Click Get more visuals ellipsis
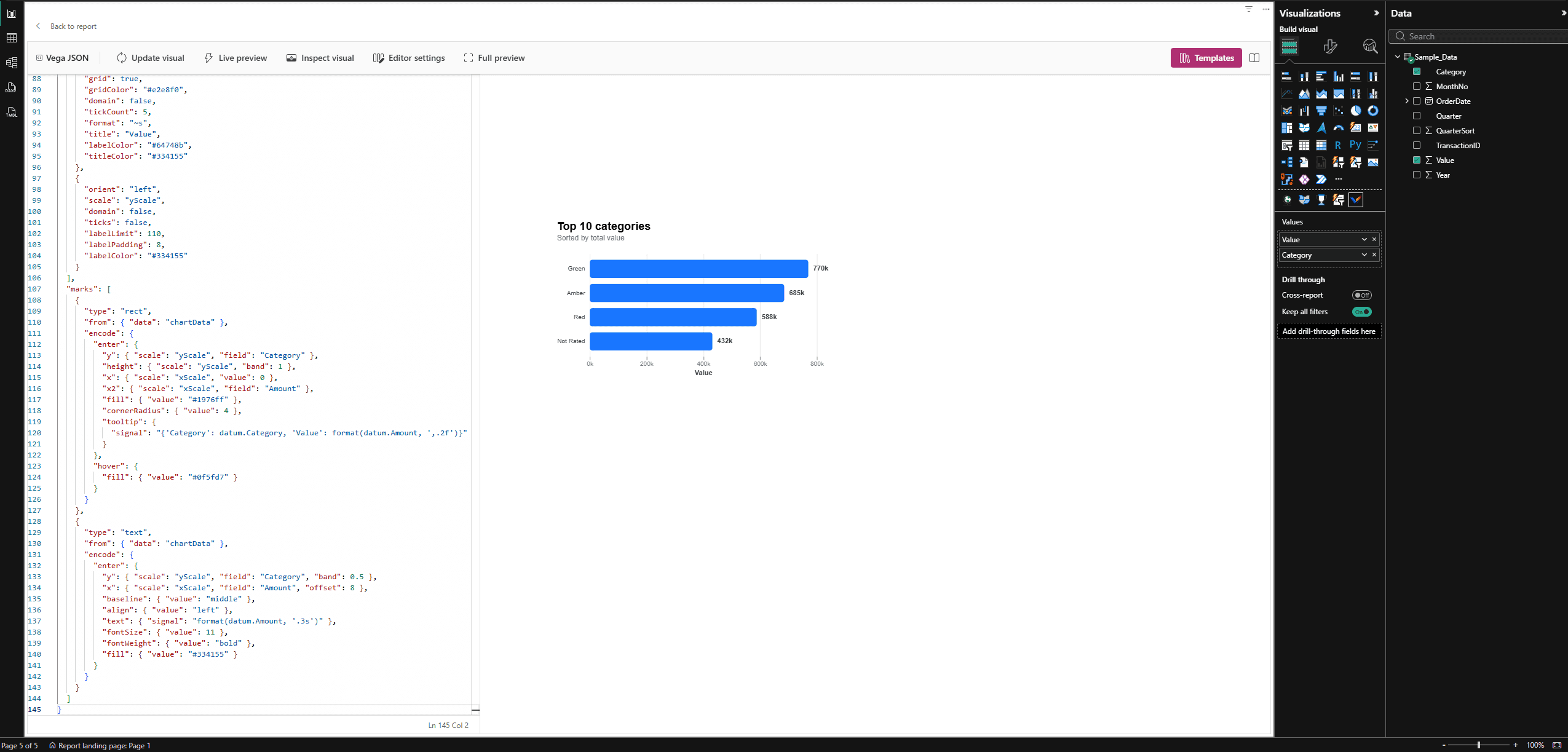1568x752 pixels. (1339, 180)
